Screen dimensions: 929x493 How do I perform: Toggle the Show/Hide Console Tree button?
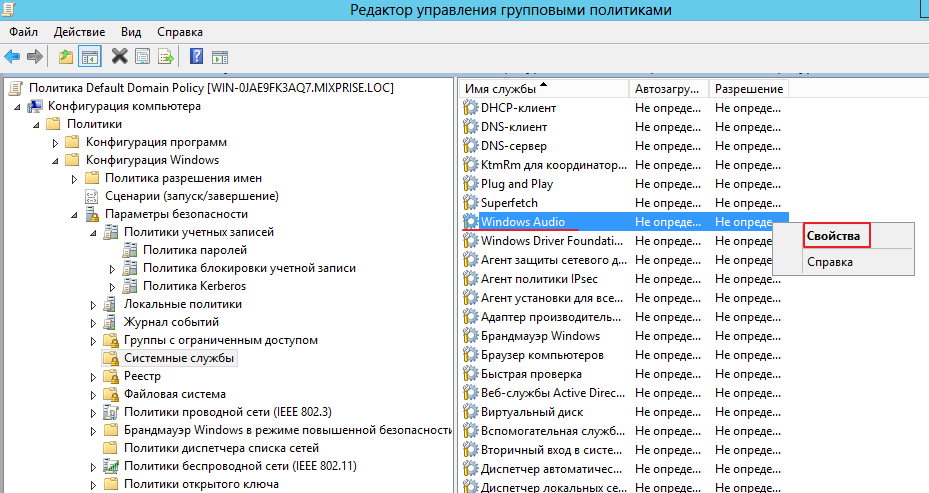click(x=90, y=56)
